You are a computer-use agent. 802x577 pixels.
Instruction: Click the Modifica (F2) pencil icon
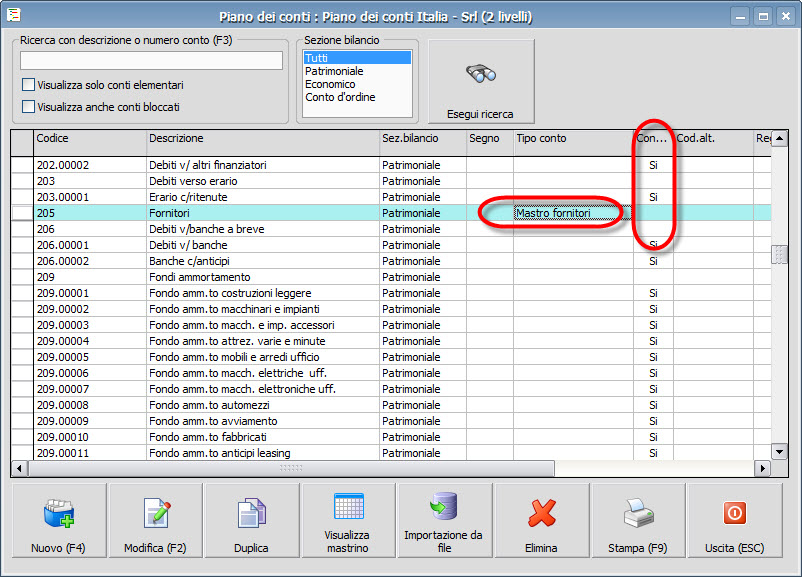[157, 513]
